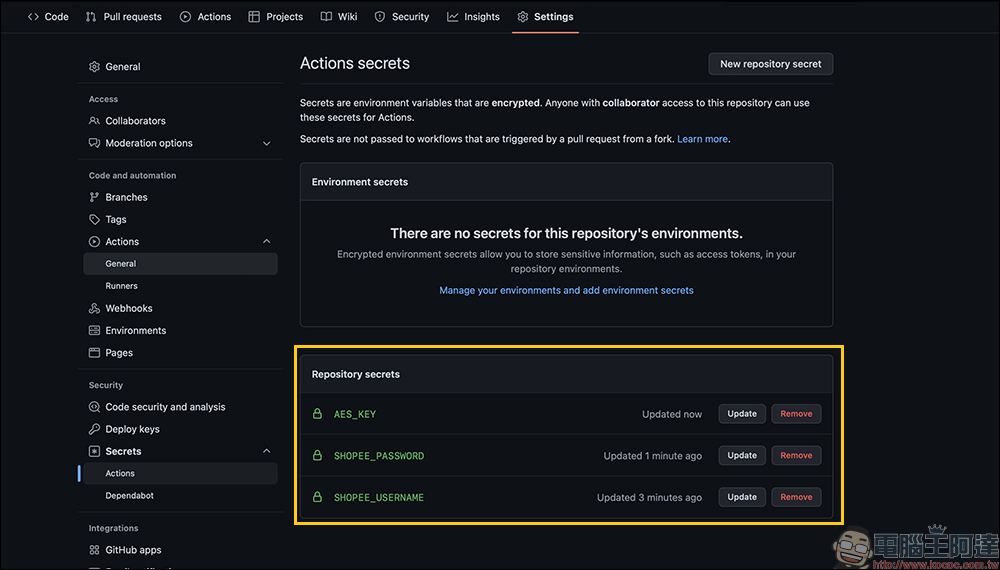Select Runners under Actions
This screenshot has height=570, width=1000.
[x=122, y=286]
